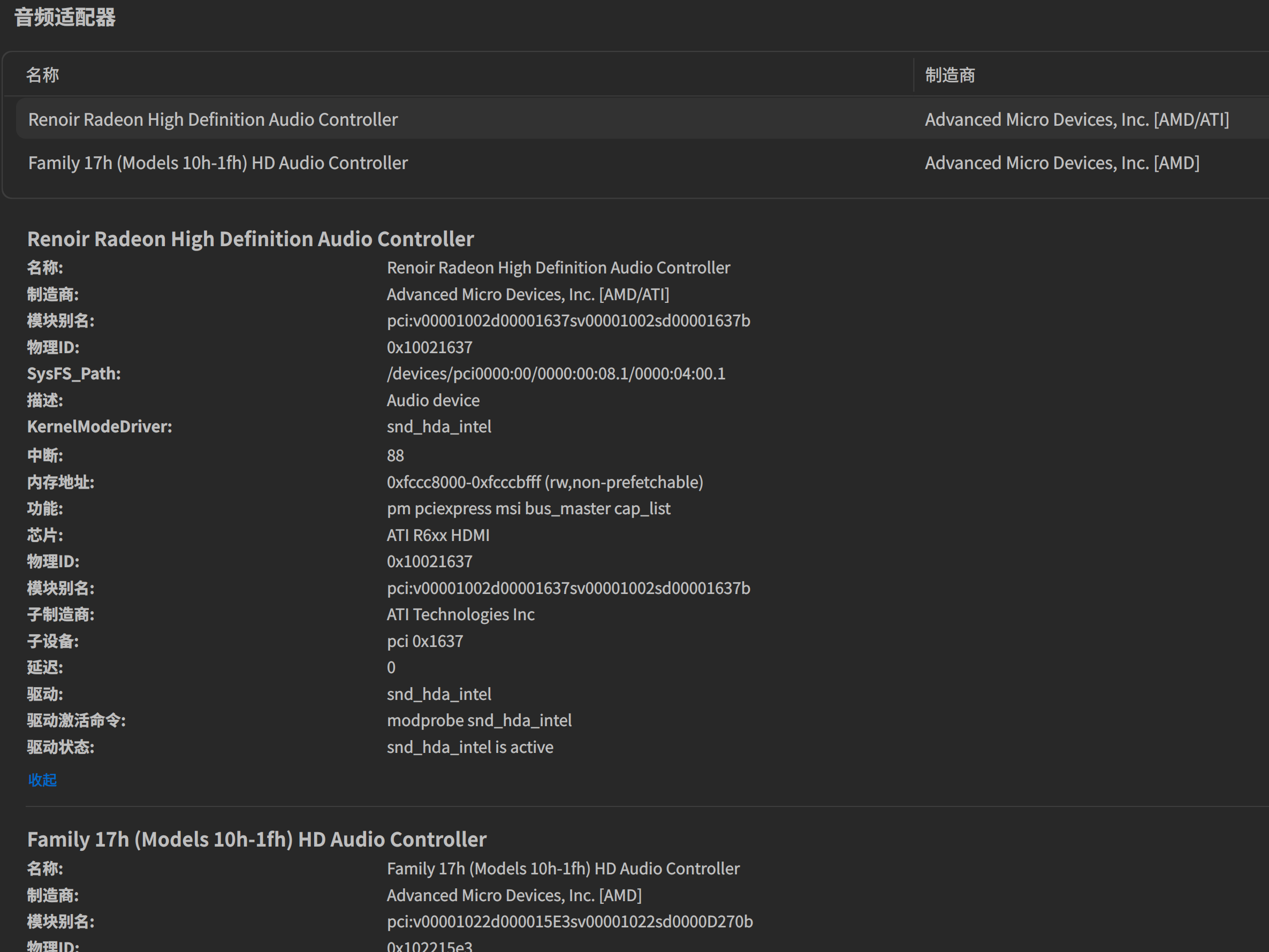Click the chip value ATI R6xx HDMI
This screenshot has height=952, width=1269.
pyautogui.click(x=438, y=535)
